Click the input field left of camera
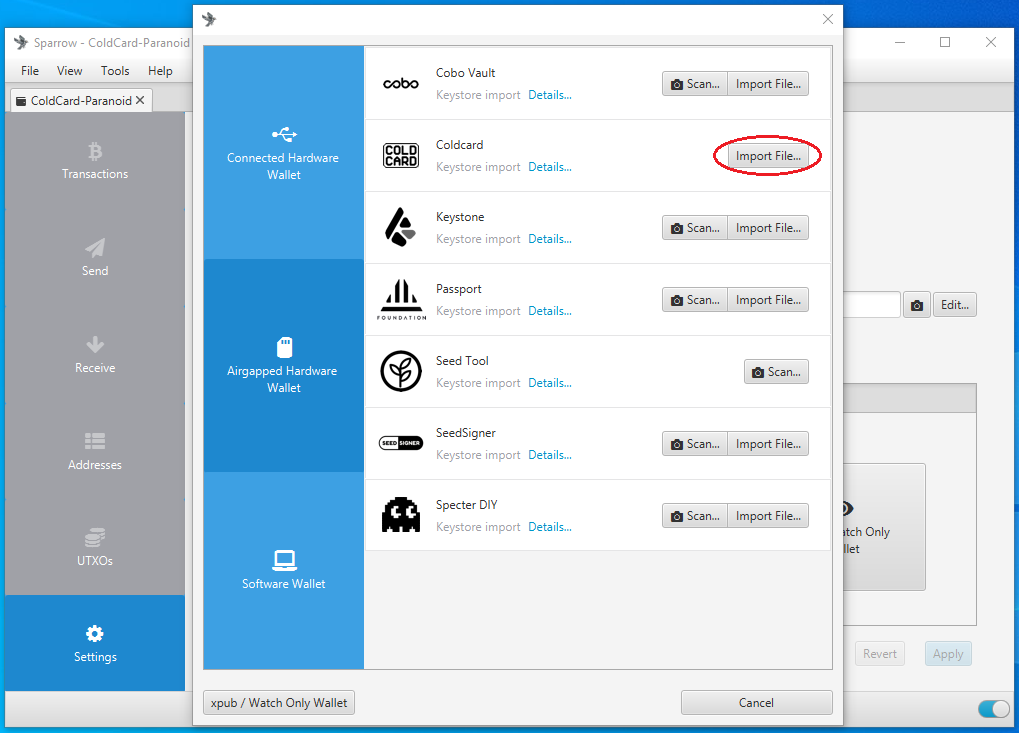The height and width of the screenshot is (733, 1019). point(871,305)
